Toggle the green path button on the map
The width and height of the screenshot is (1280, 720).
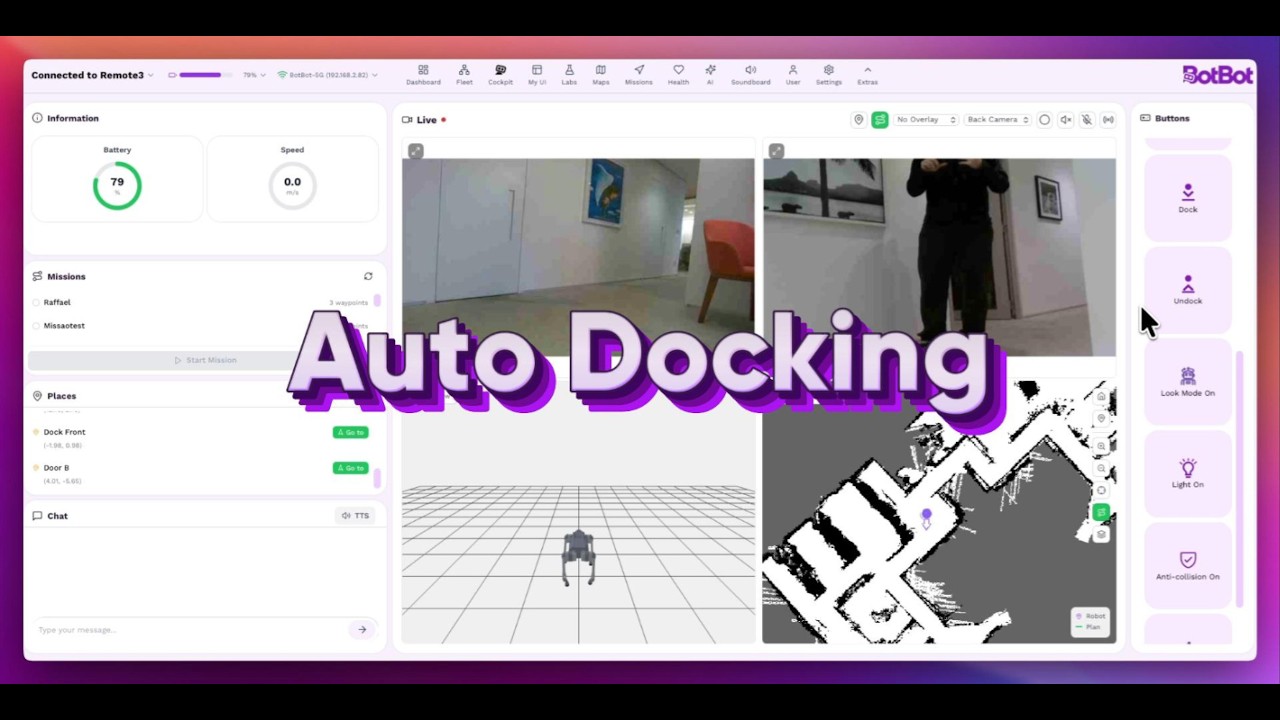click(x=1101, y=512)
